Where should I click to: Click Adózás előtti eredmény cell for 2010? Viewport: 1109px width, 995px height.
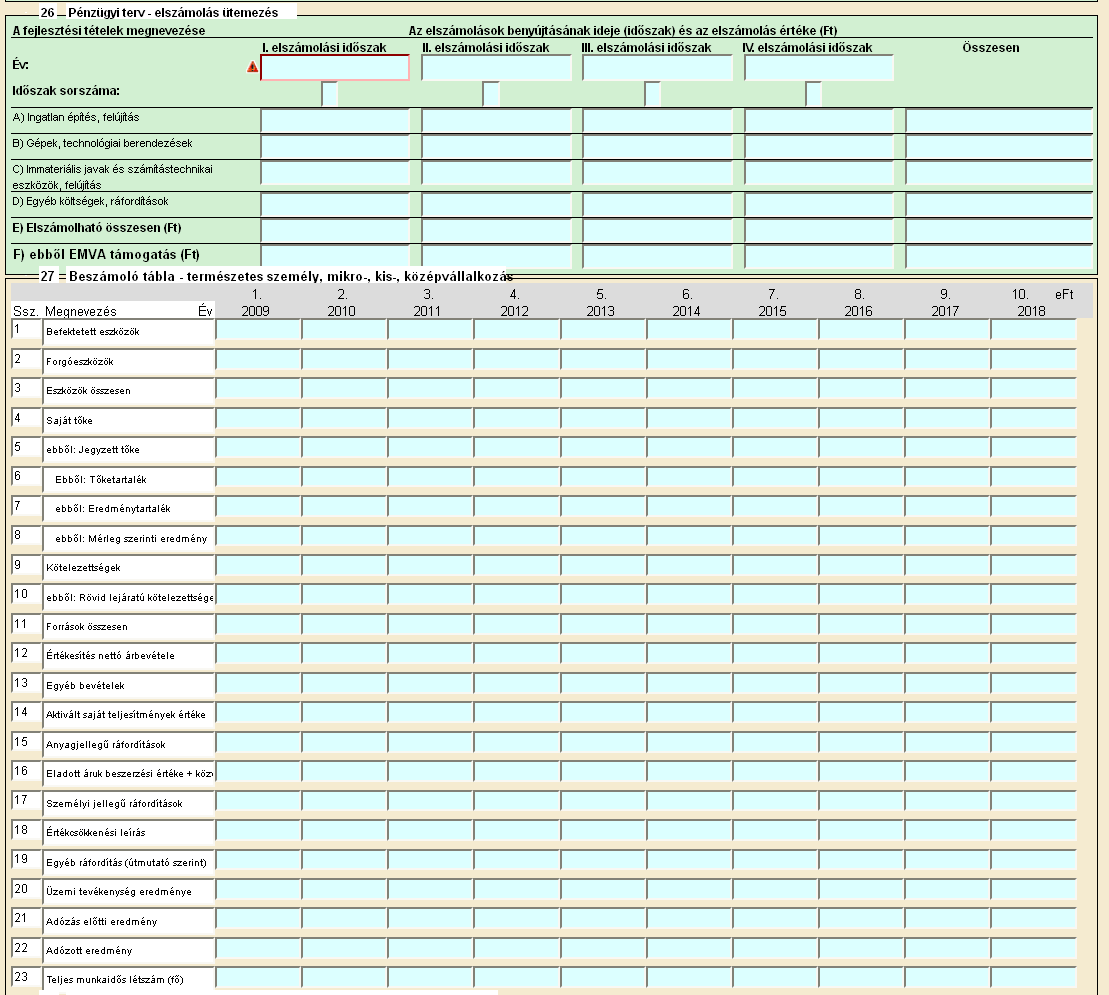coord(344,920)
